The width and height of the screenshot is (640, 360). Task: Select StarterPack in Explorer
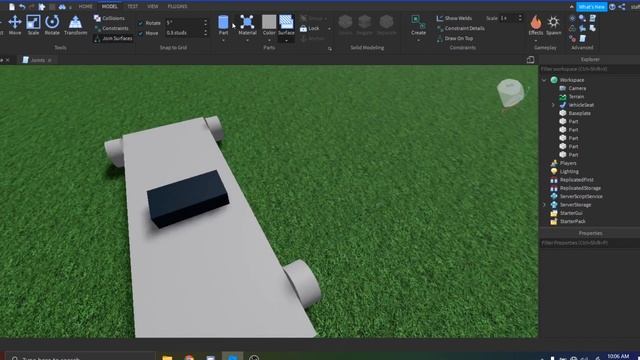click(x=572, y=221)
